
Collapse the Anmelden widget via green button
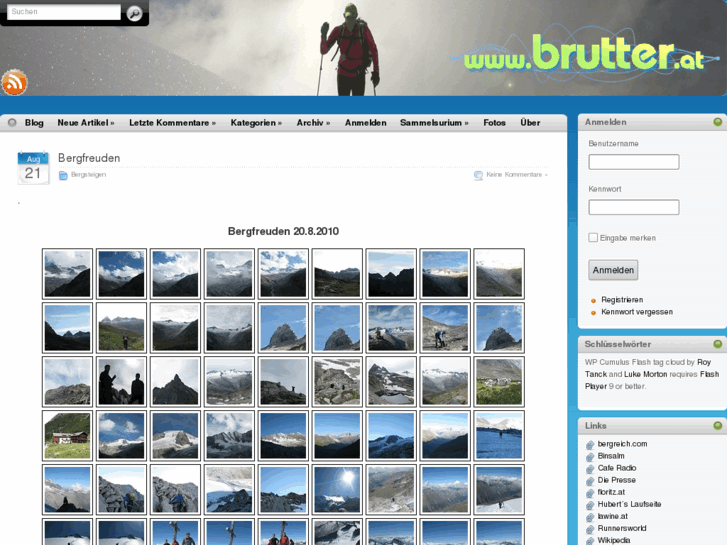point(717,122)
